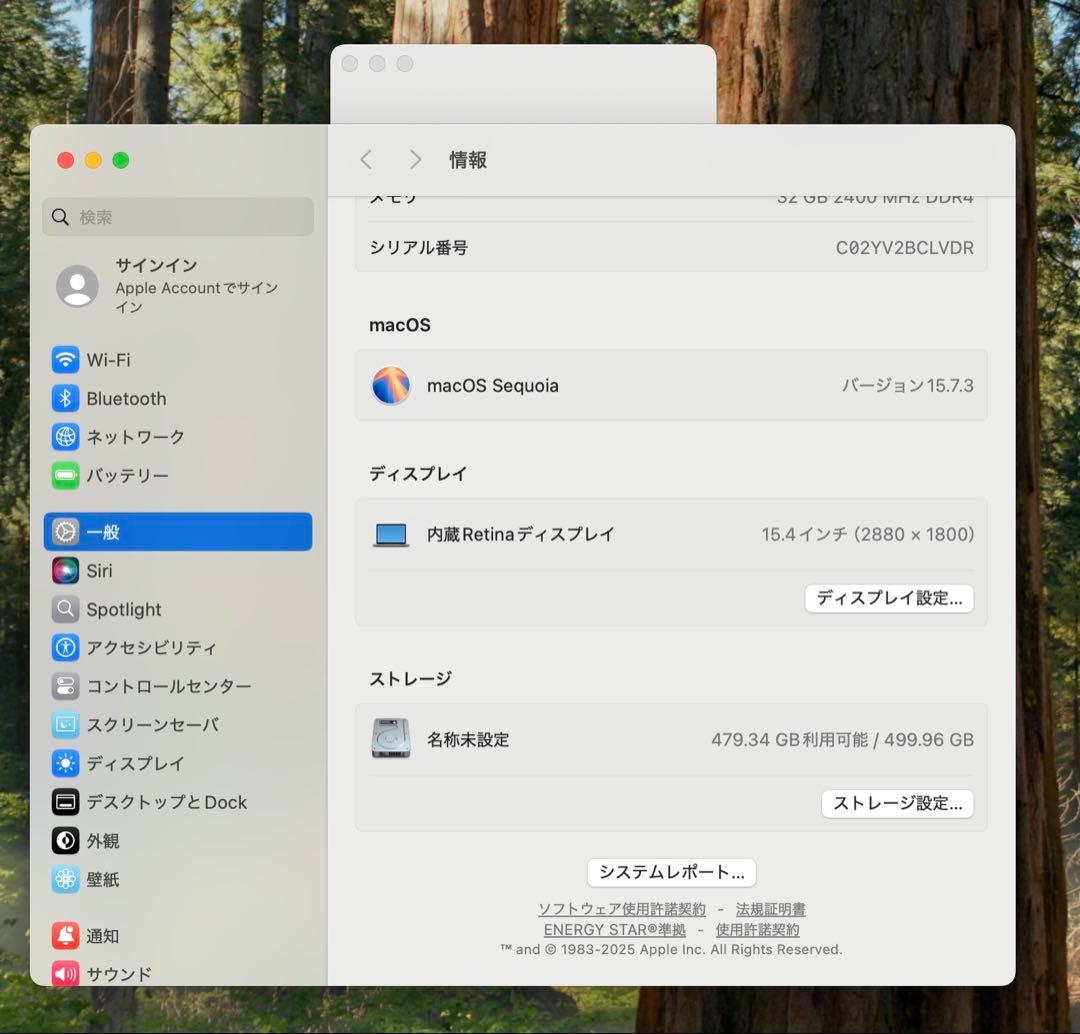Navigate back with the left chevron

pos(366,159)
